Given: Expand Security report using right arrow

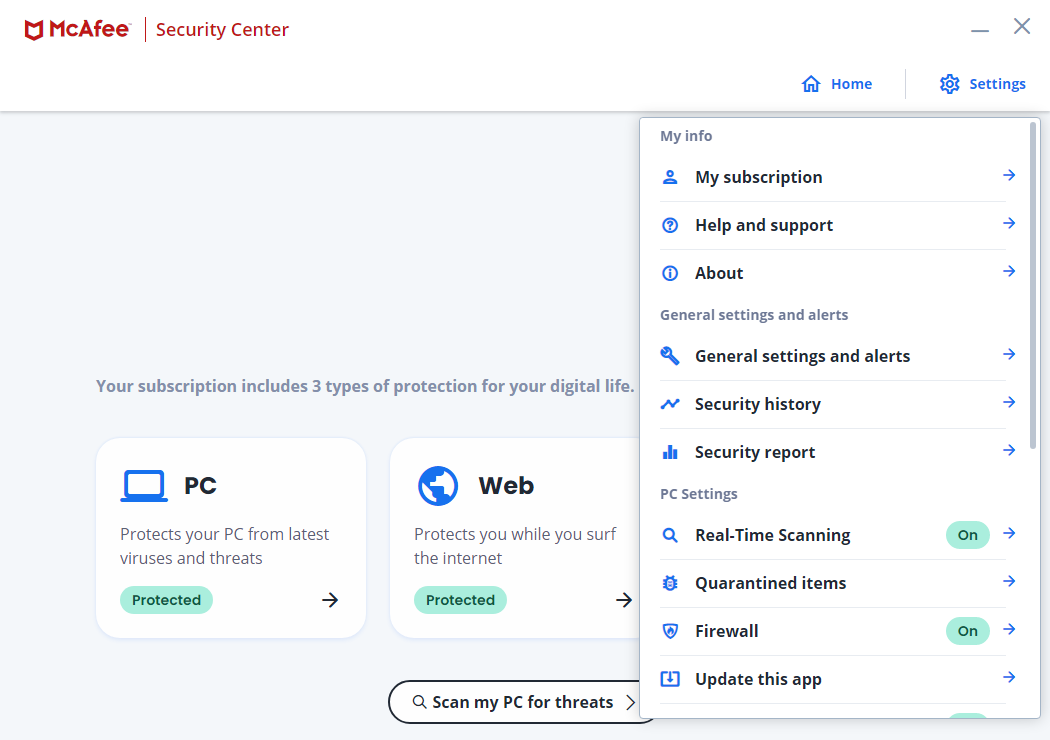Looking at the screenshot, I should coord(1009,451).
